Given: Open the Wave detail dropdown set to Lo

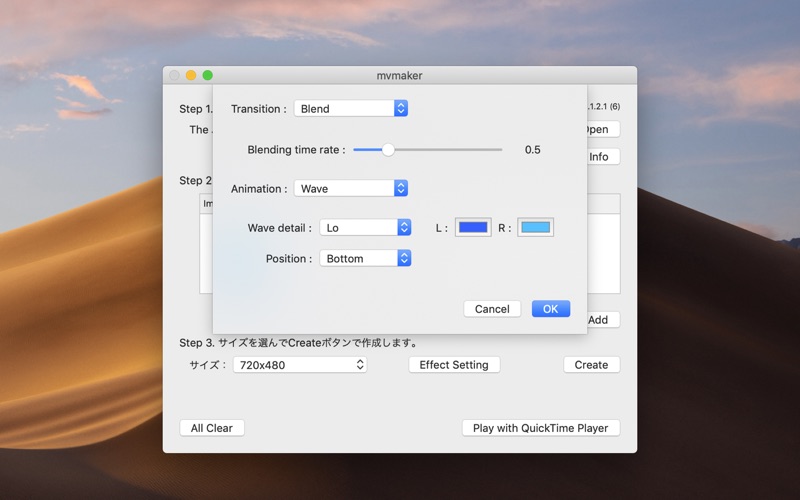Looking at the screenshot, I should coord(365,228).
